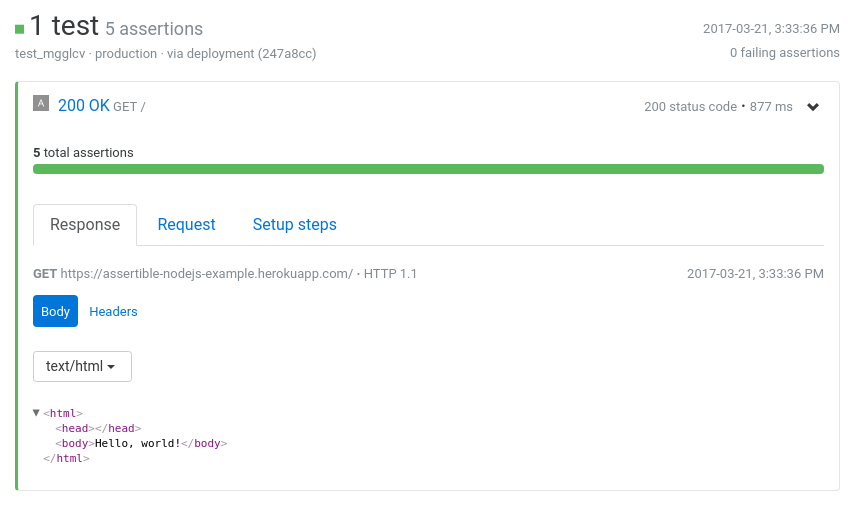Click the Body button
Screen dimensions: 856x506
pos(56,311)
